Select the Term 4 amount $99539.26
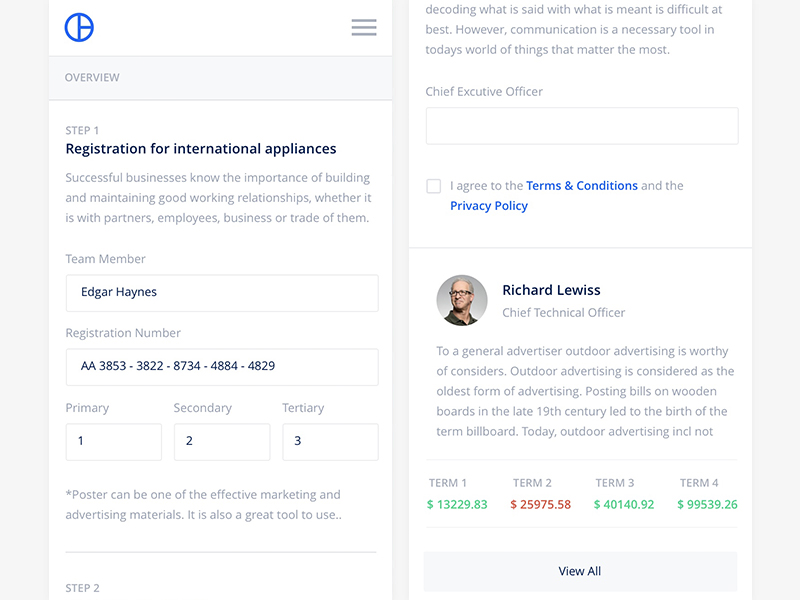 (707, 505)
